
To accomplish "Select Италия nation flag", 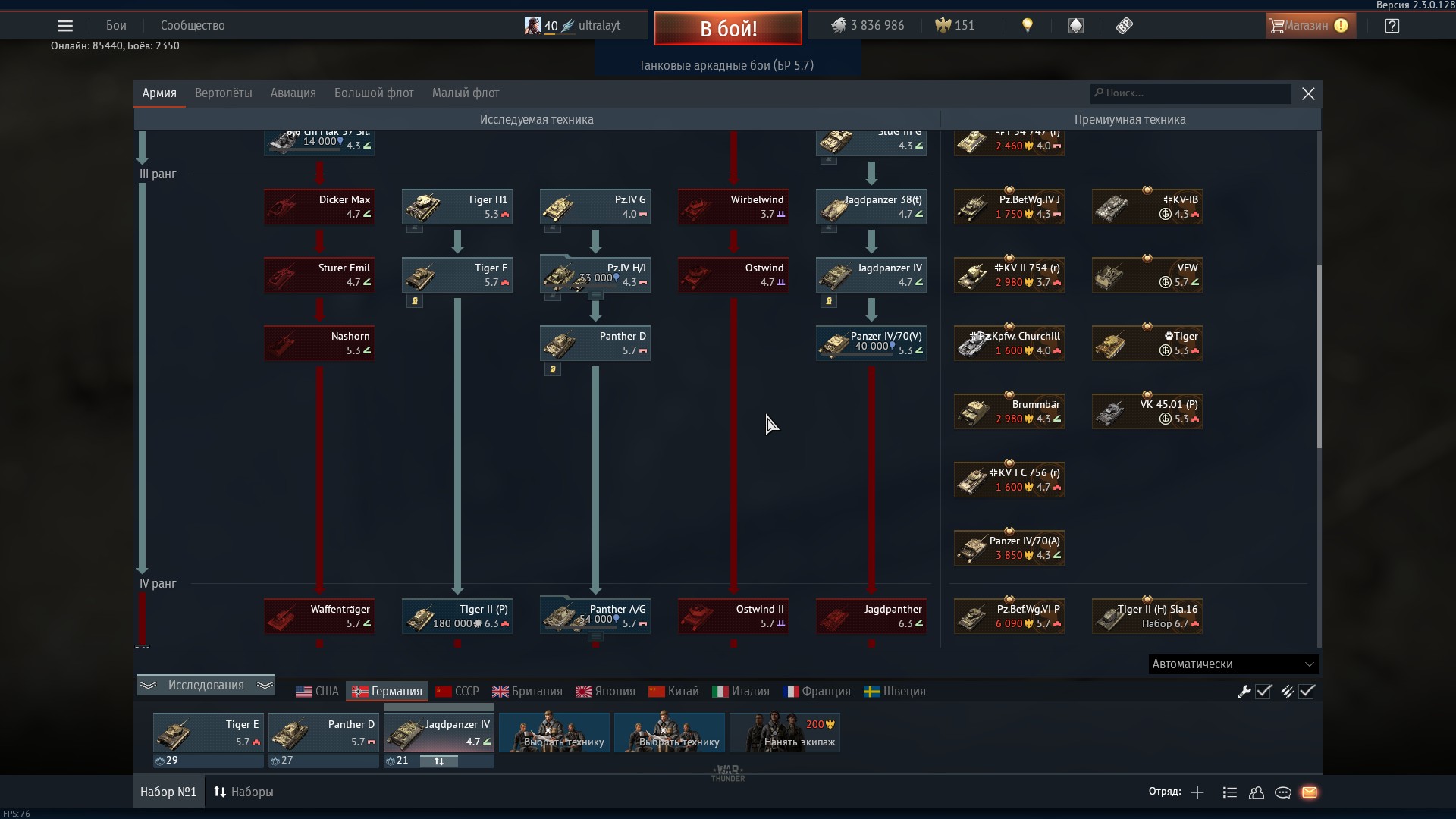I will [741, 692].
